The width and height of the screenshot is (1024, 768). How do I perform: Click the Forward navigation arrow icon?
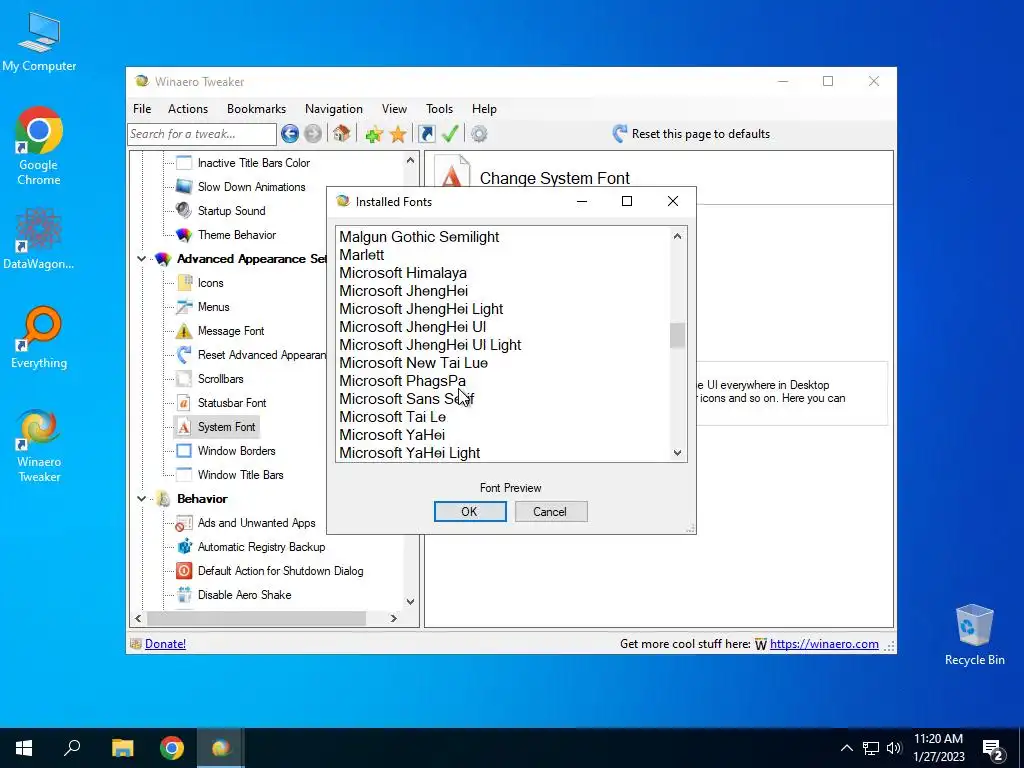313,134
